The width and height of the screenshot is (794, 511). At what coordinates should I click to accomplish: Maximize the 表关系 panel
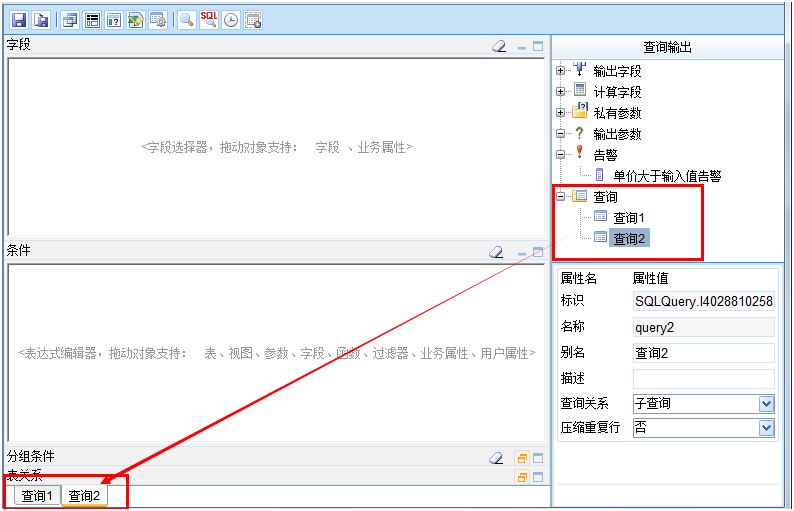pyautogui.click(x=538, y=477)
